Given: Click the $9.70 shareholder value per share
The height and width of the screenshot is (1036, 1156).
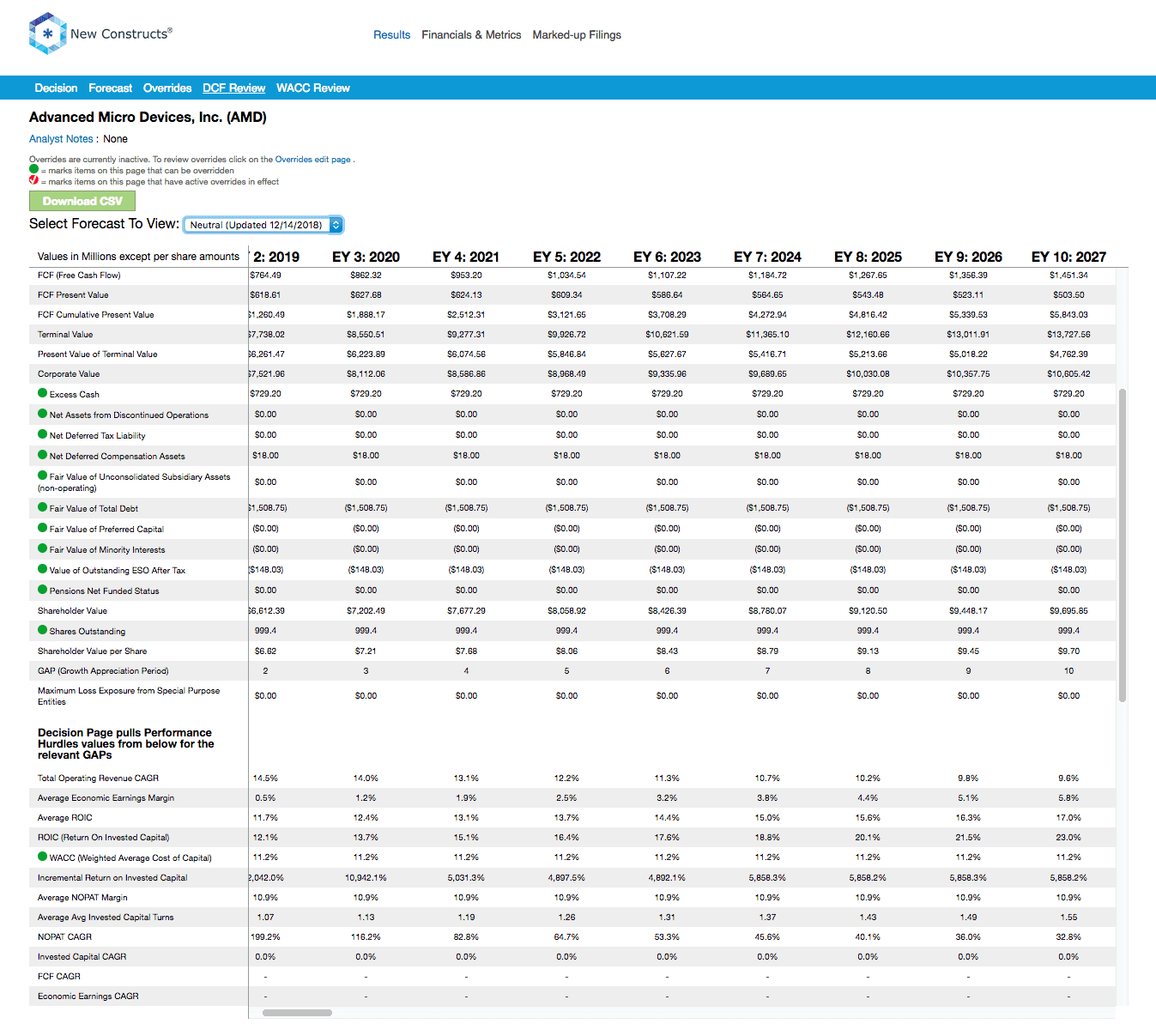Looking at the screenshot, I should tap(1068, 651).
